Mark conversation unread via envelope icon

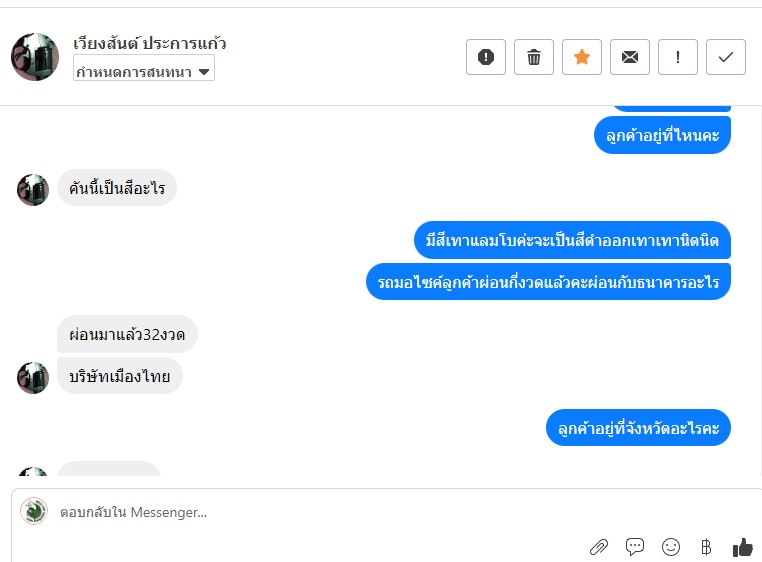(x=630, y=57)
